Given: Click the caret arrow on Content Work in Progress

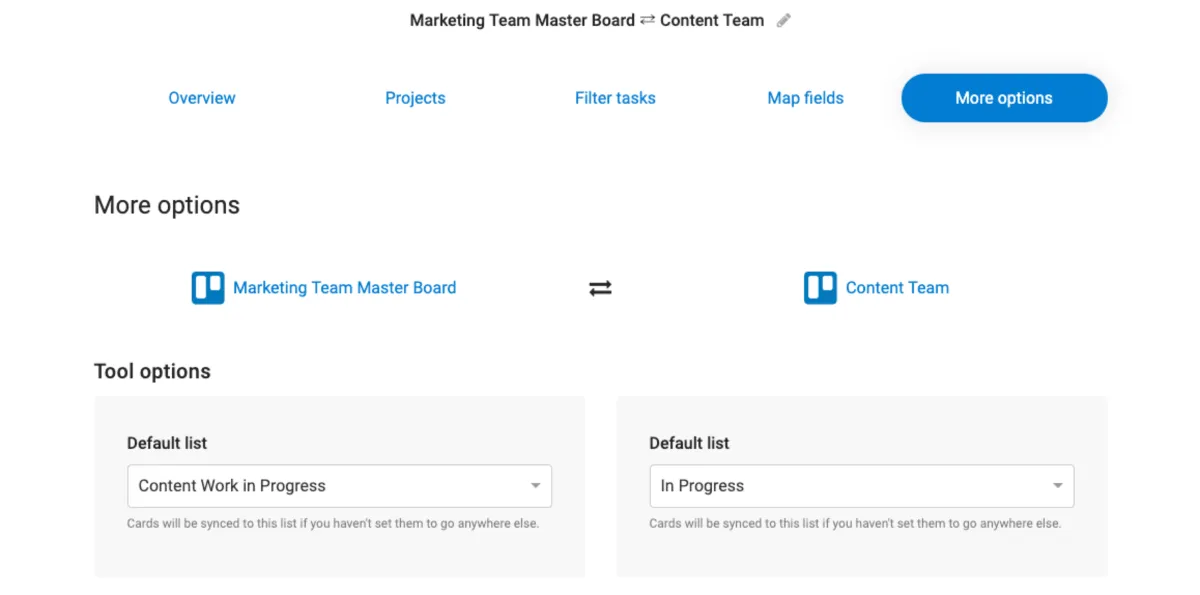Looking at the screenshot, I should (535, 486).
